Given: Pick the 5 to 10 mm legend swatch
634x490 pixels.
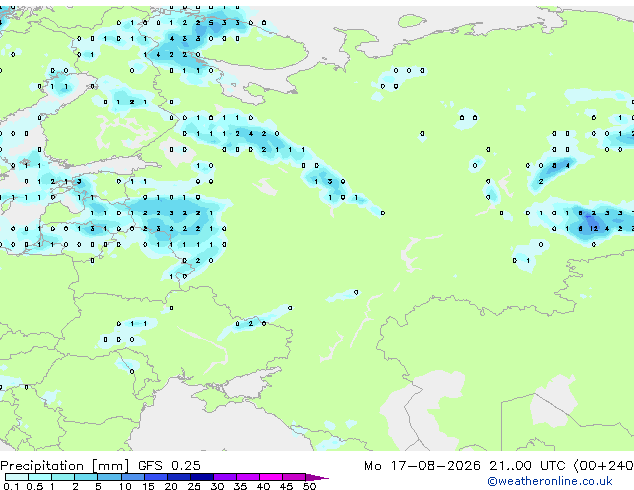Looking at the screenshot, I should (109, 477).
